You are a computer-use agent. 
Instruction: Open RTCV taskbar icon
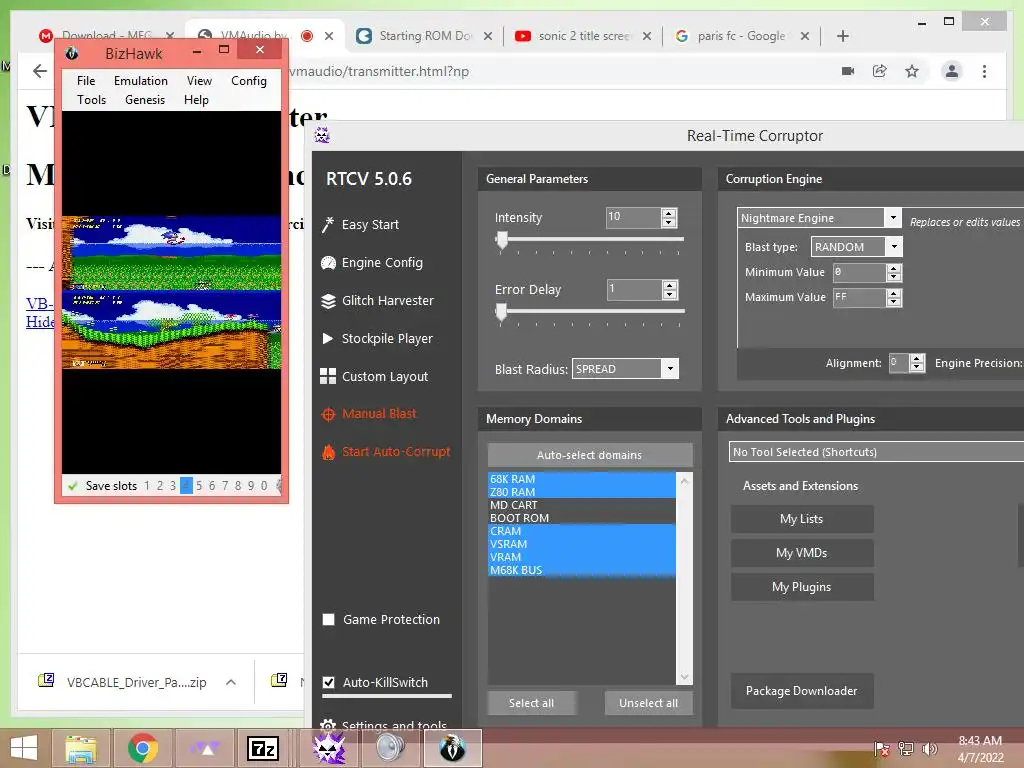329,748
